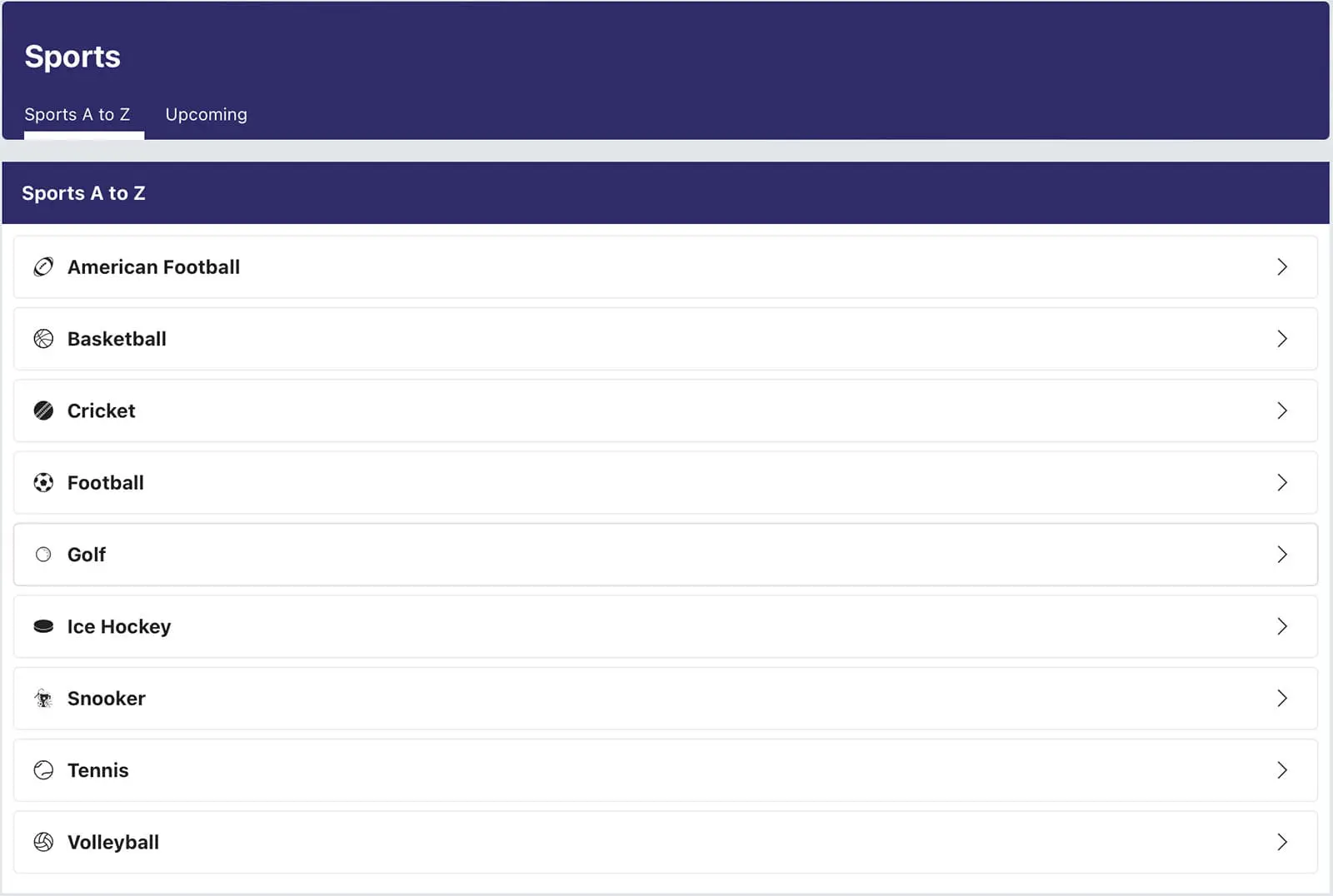Open the Snooker label text
Screen dimensions: 1333x896
click(x=107, y=699)
